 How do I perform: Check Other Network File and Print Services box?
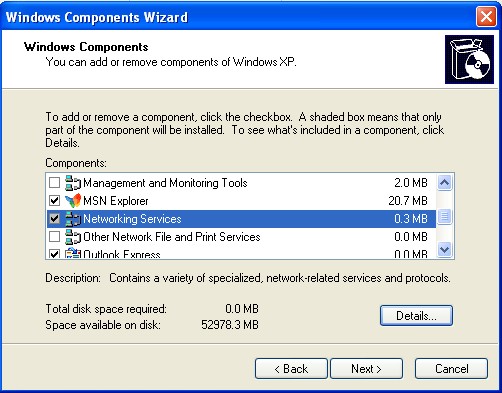click(x=54, y=237)
